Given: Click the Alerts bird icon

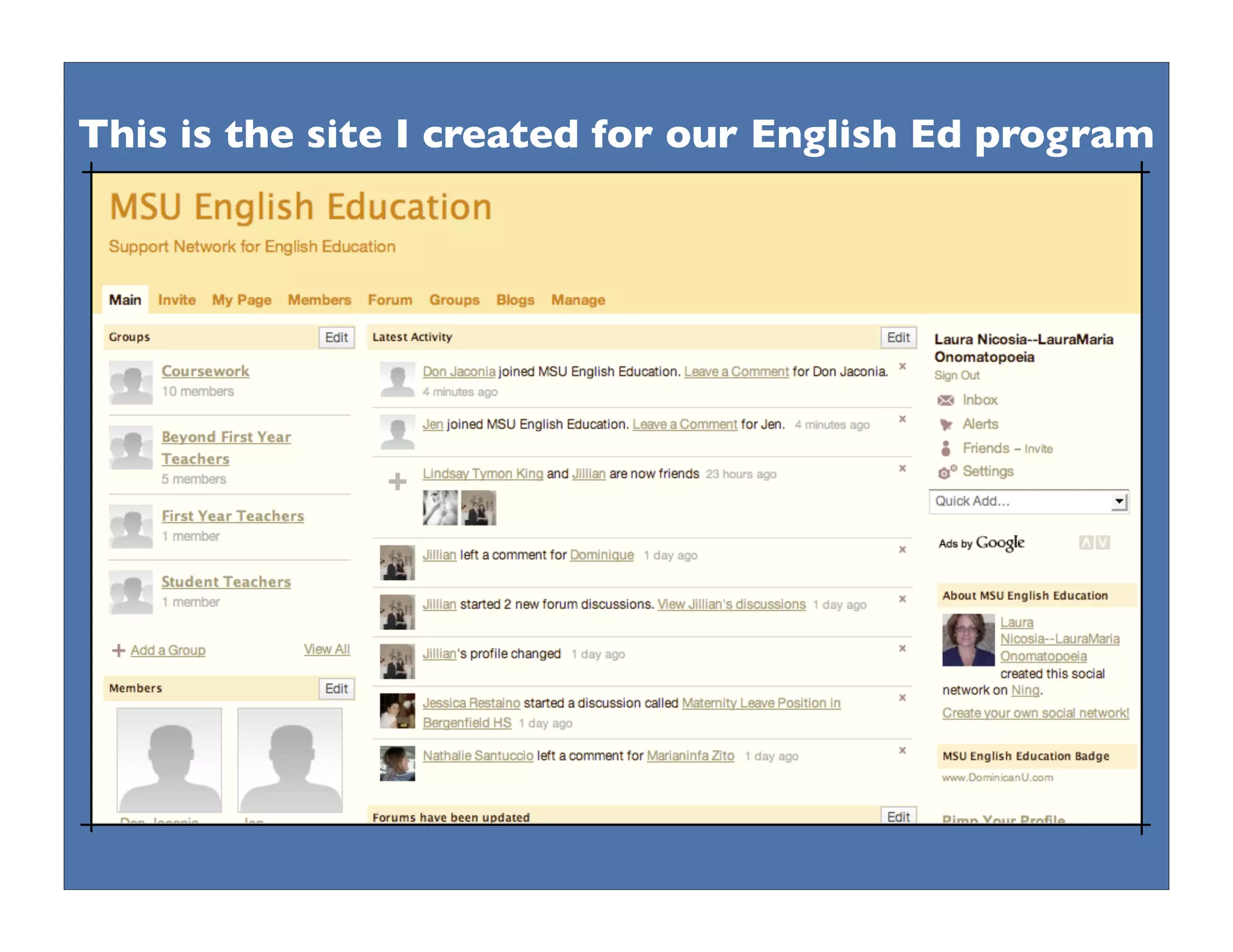Looking at the screenshot, I should coord(946,425).
